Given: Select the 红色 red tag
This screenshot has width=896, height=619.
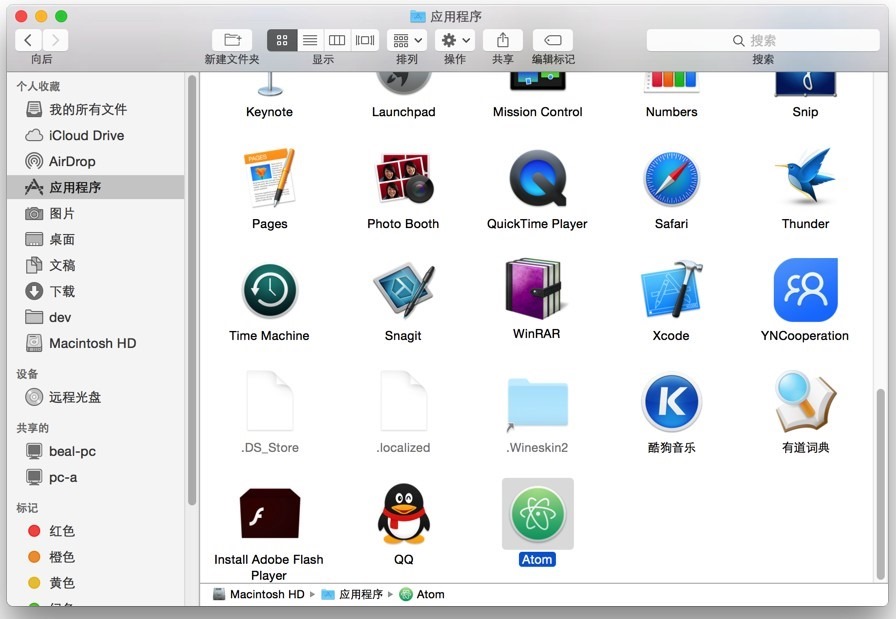Looking at the screenshot, I should [x=96, y=531].
